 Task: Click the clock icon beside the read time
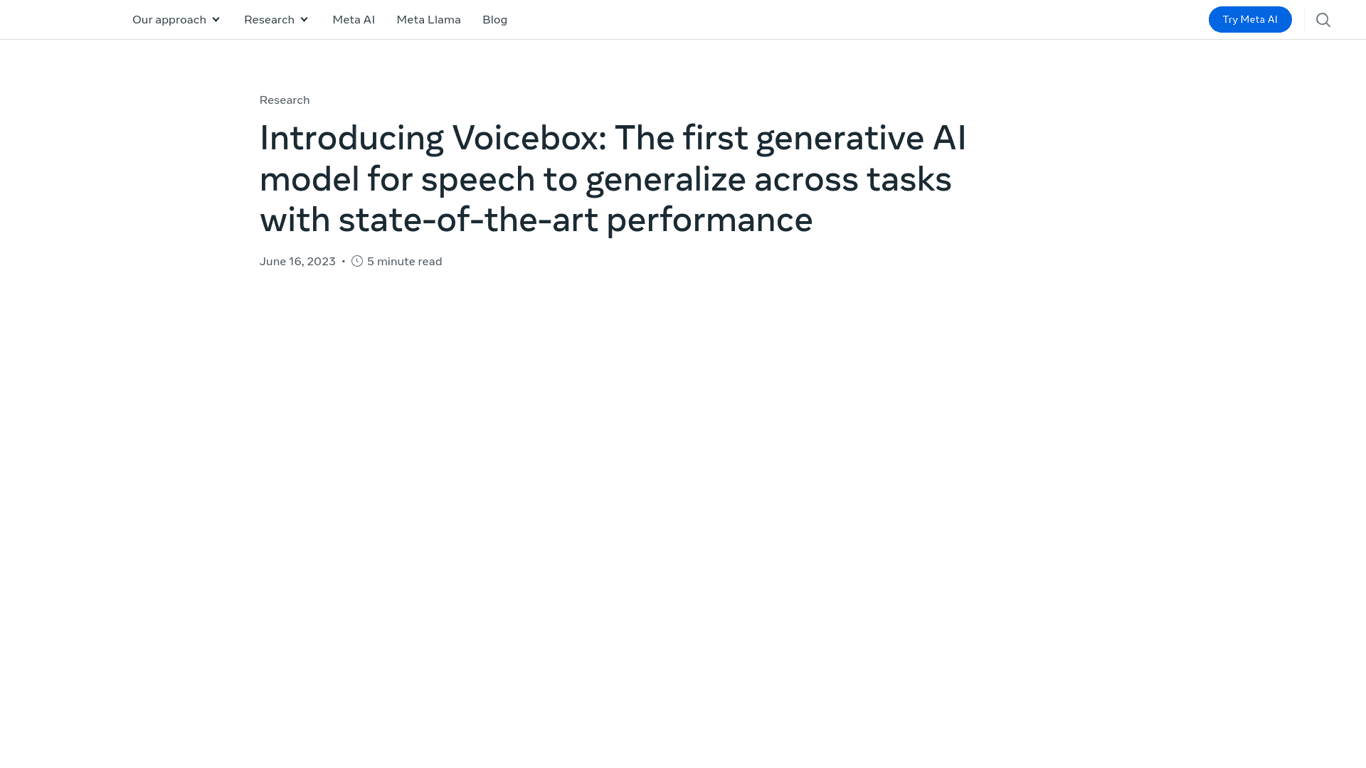[357, 260]
